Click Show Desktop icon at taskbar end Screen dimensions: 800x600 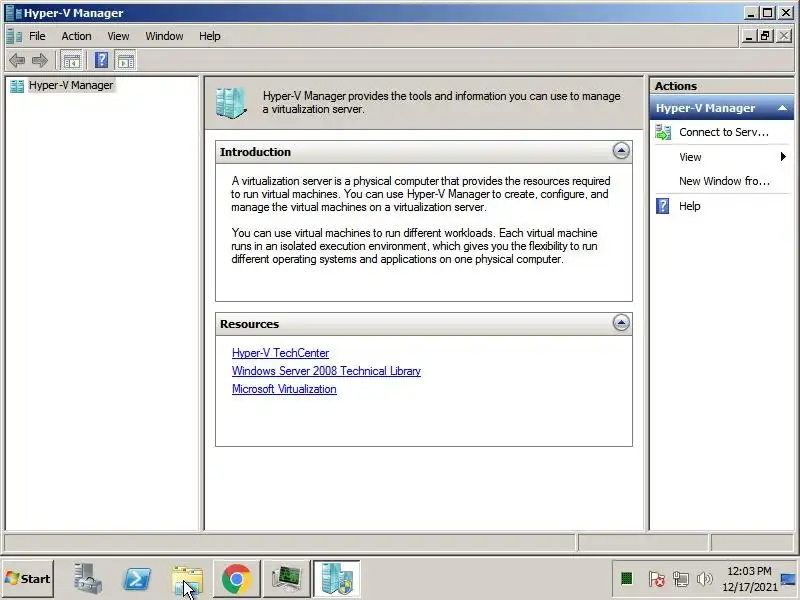pyautogui.click(x=788, y=579)
